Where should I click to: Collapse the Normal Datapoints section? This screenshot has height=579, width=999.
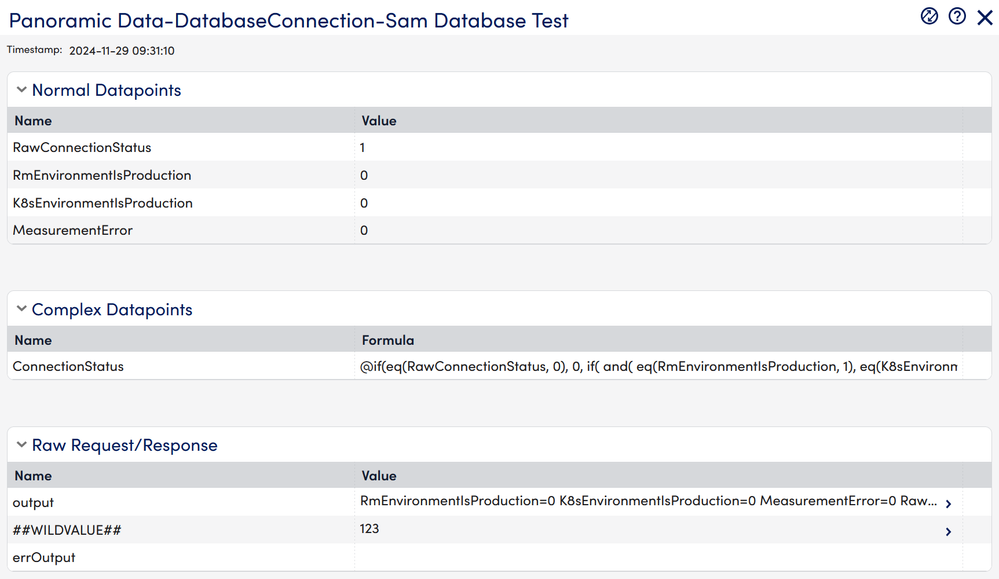[22, 90]
